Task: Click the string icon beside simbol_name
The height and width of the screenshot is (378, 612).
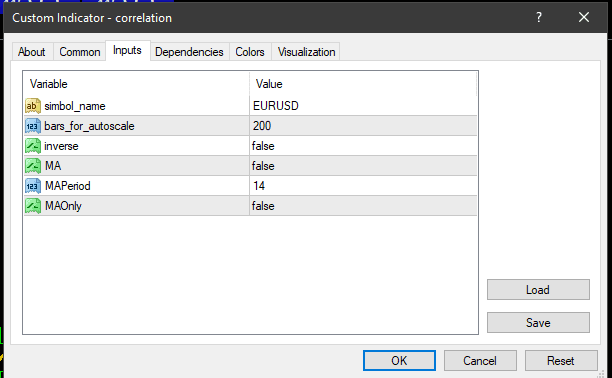Action: [33, 106]
